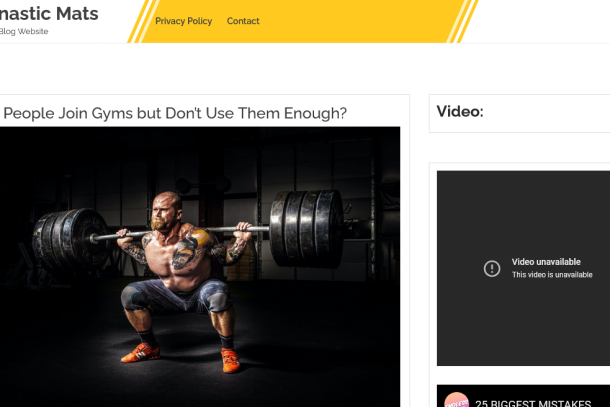Click the exclamation error icon in video player

click(492, 268)
